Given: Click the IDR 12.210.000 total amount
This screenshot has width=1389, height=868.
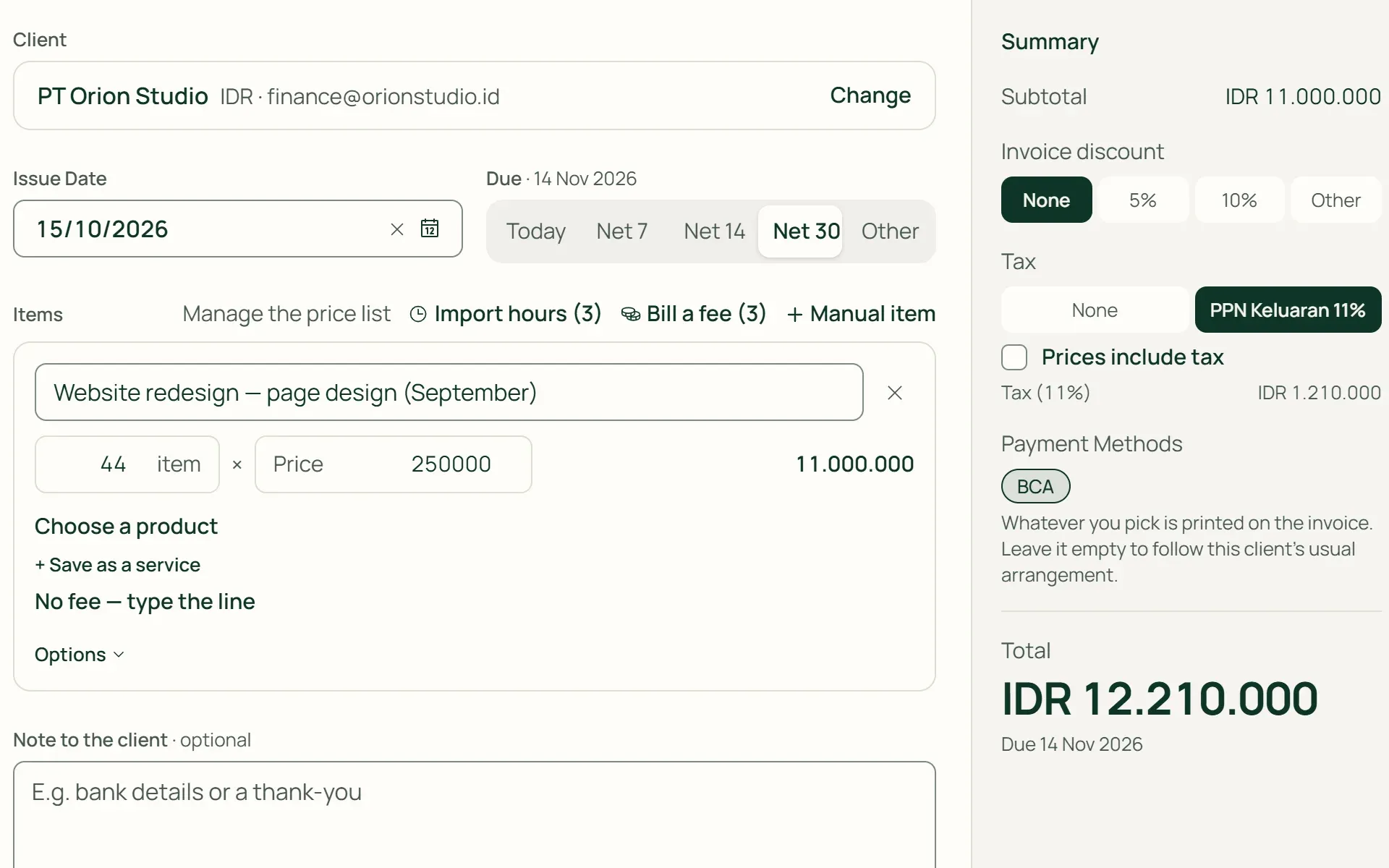Looking at the screenshot, I should (x=1160, y=699).
